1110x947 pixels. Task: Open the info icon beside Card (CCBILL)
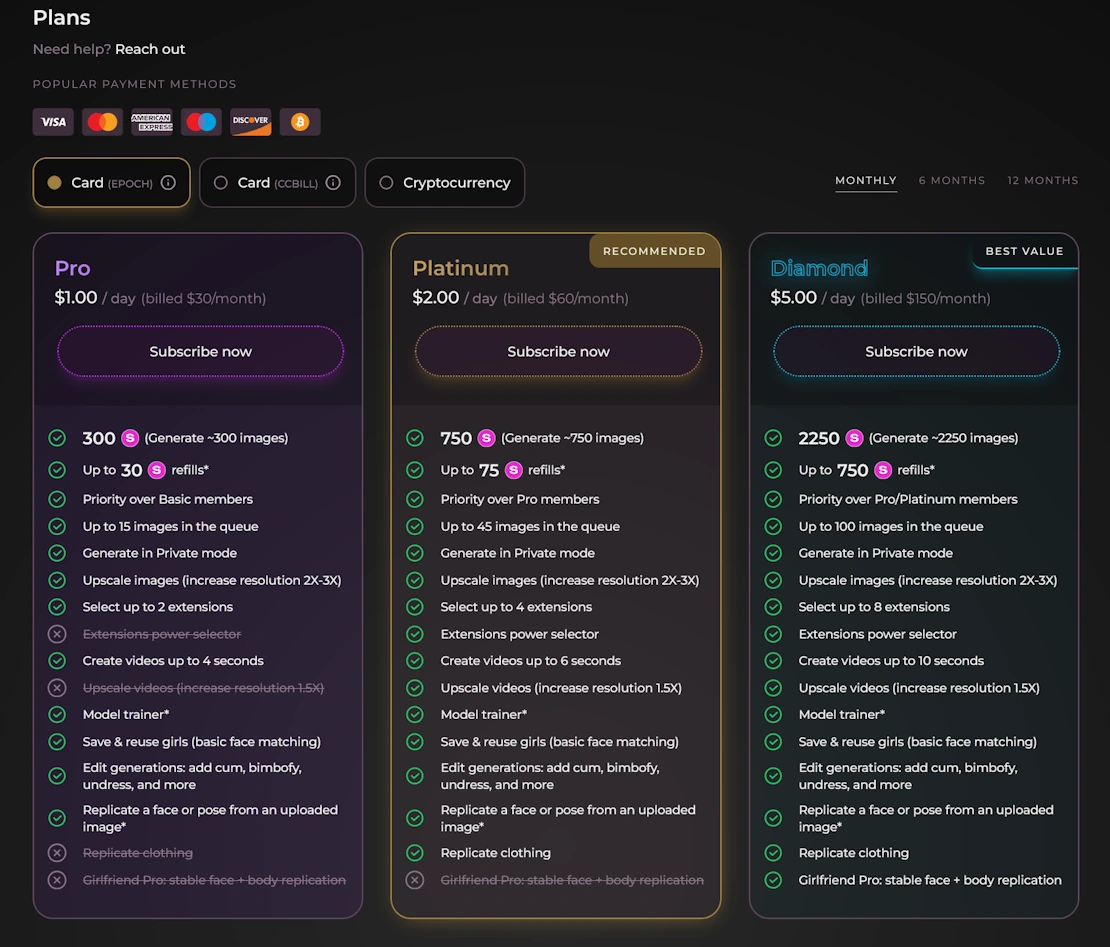[334, 183]
